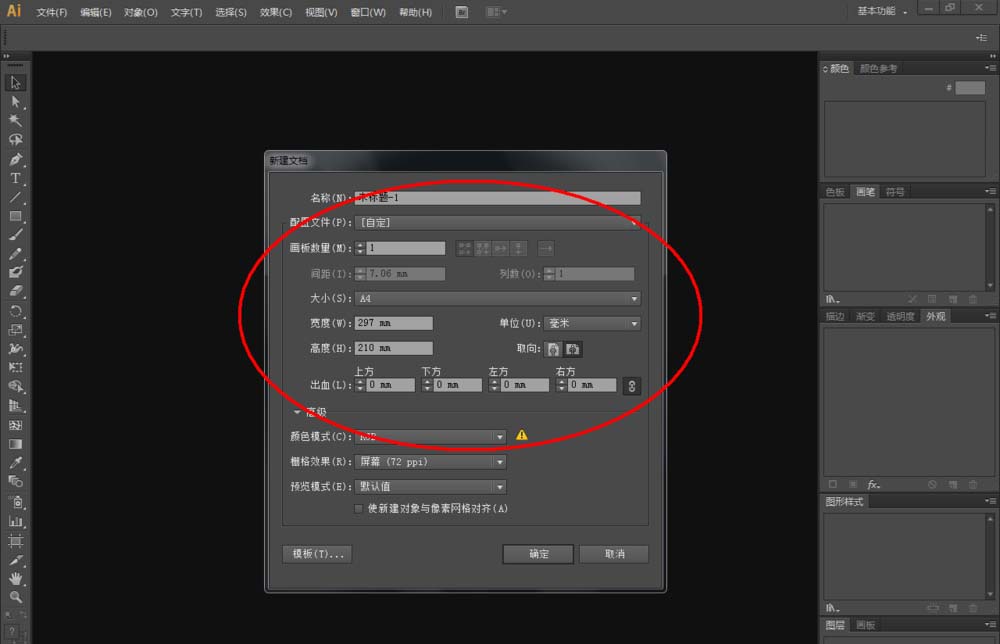Open the 配置文件 profile dropdown
This screenshot has width=1000, height=644.
(x=497, y=223)
